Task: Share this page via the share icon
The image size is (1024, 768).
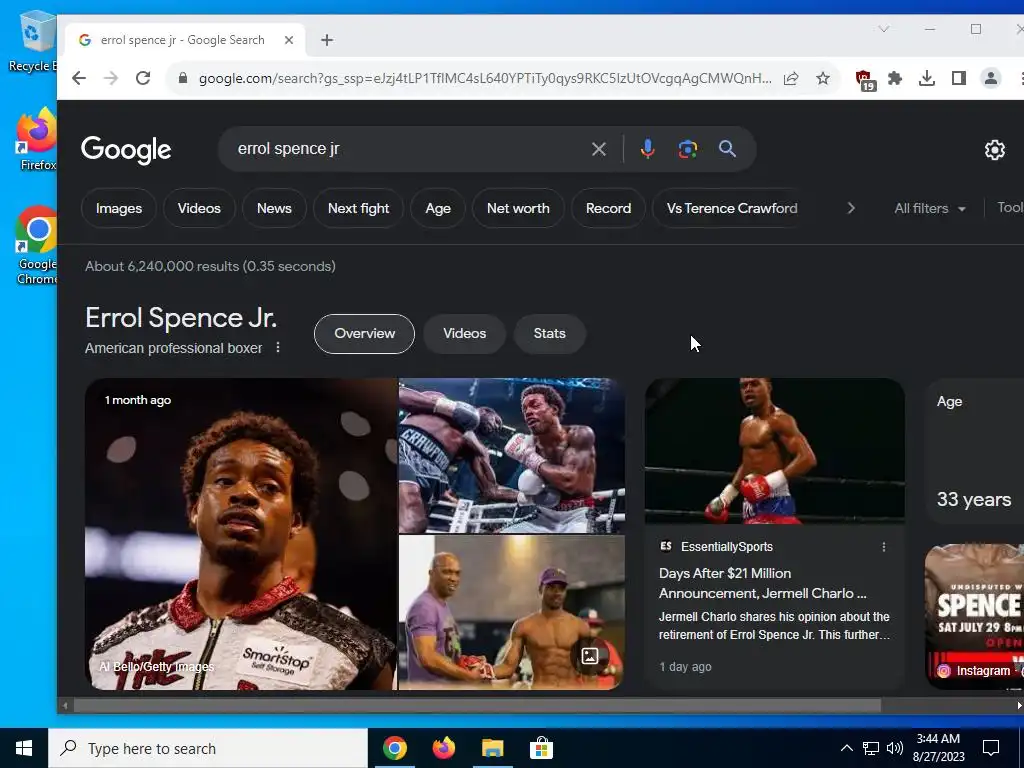Action: [x=791, y=78]
